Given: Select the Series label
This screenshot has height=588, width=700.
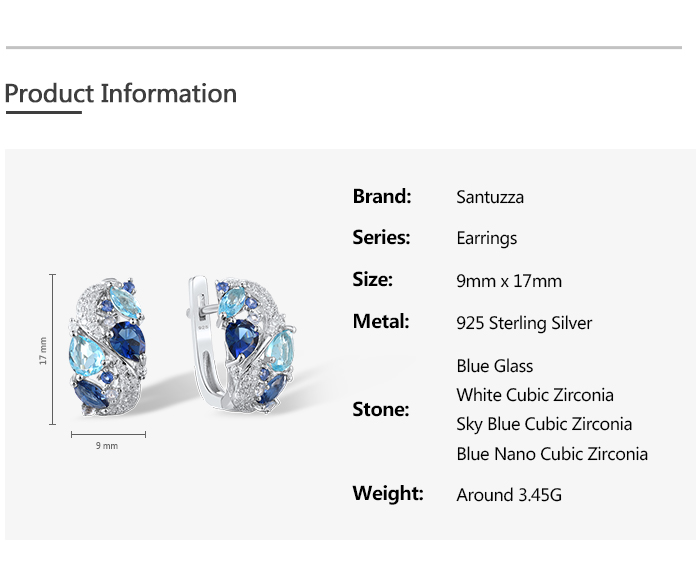Looking at the screenshot, I should [x=382, y=237].
